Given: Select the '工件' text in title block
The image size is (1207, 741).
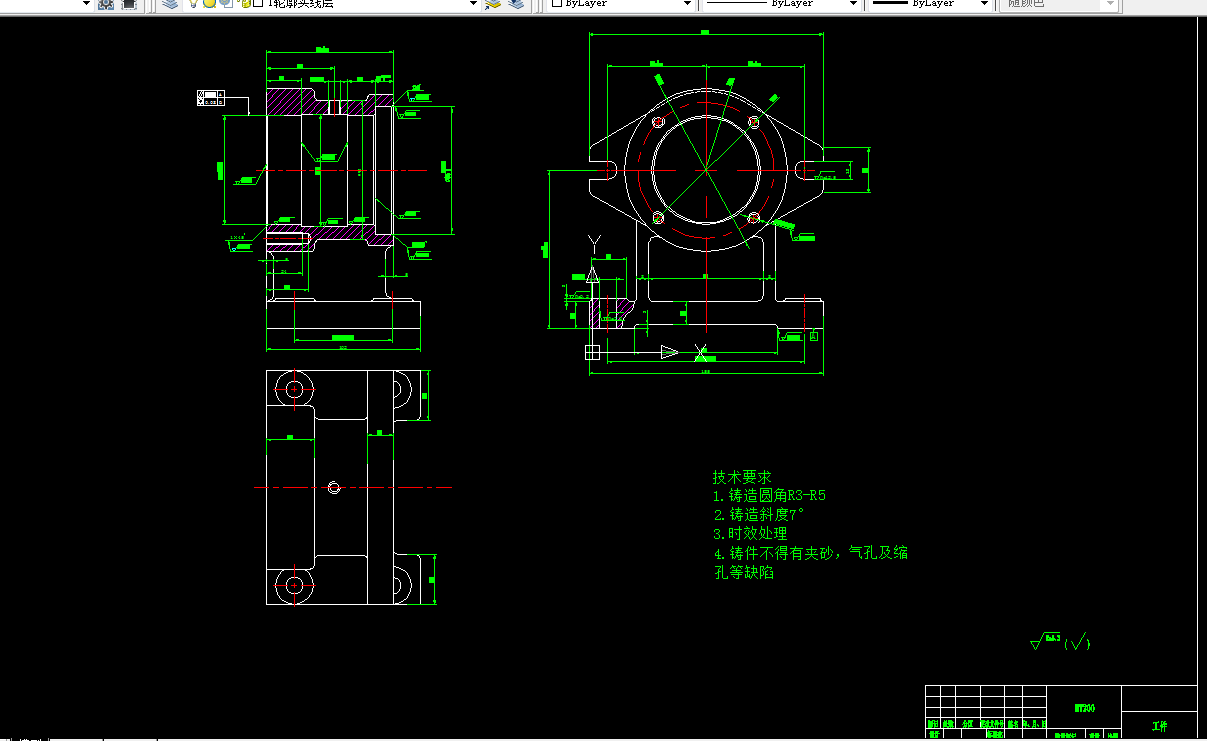Looking at the screenshot, I should click(x=1159, y=726).
